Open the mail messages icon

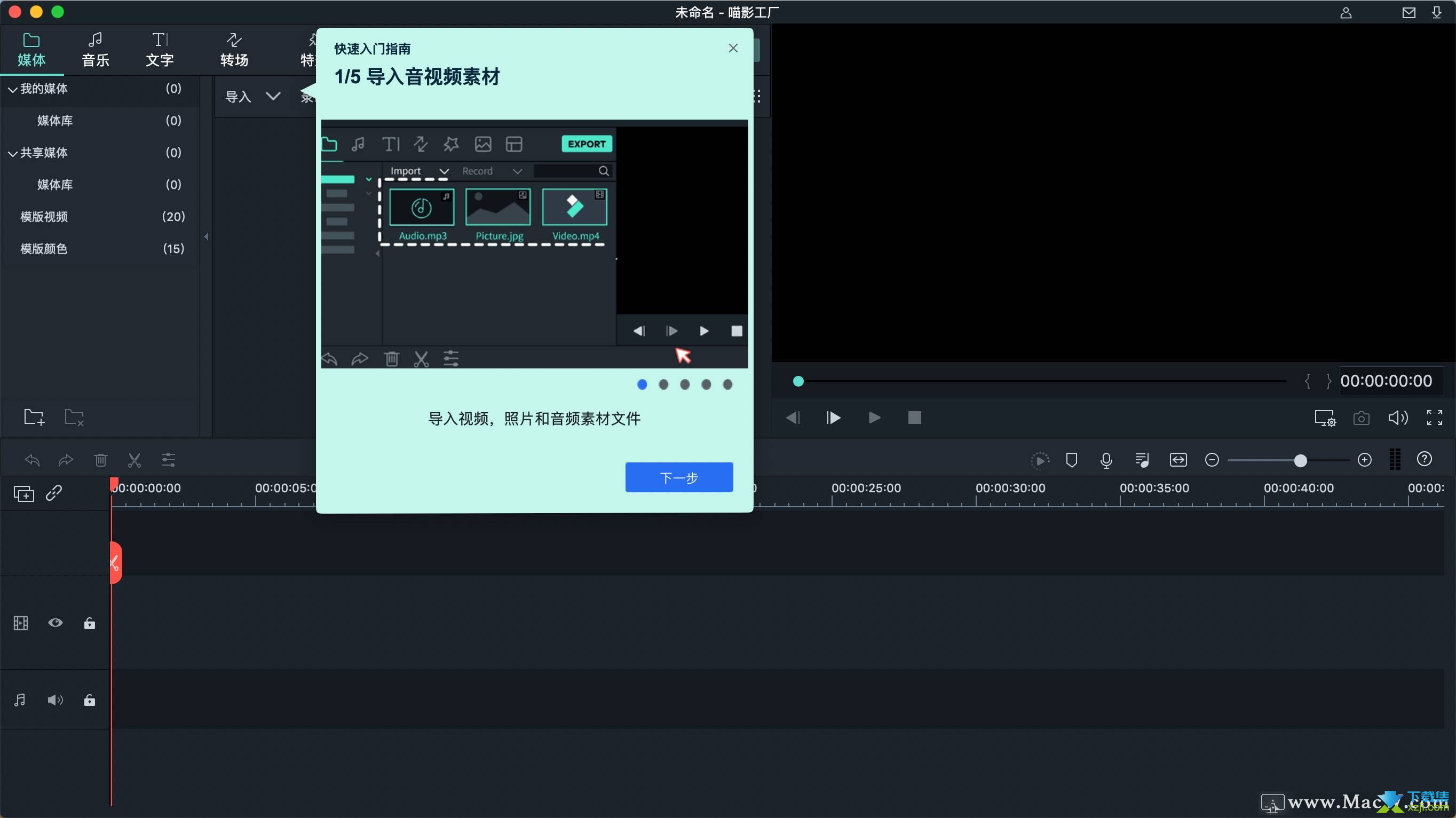coord(1408,12)
